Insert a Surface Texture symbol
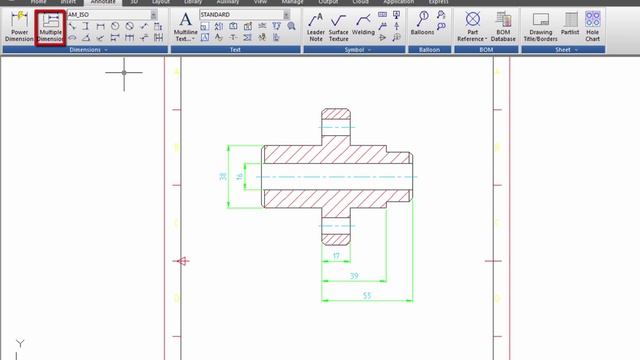This screenshot has height=360, width=640. pos(339,27)
